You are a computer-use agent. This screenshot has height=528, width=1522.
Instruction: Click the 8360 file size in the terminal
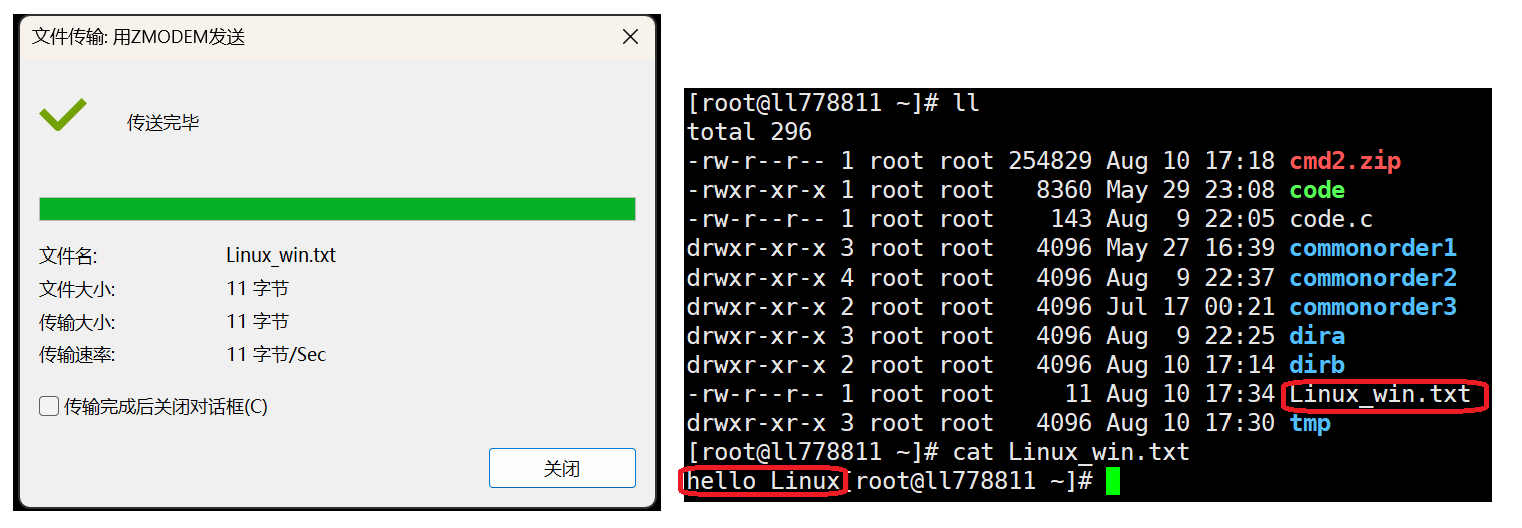1064,190
